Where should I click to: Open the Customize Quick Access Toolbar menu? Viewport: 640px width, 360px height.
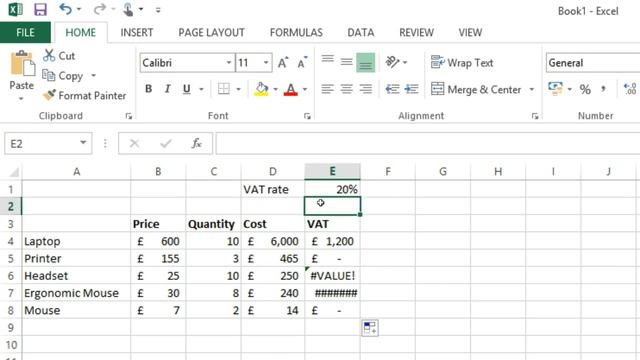pyautogui.click(x=158, y=10)
